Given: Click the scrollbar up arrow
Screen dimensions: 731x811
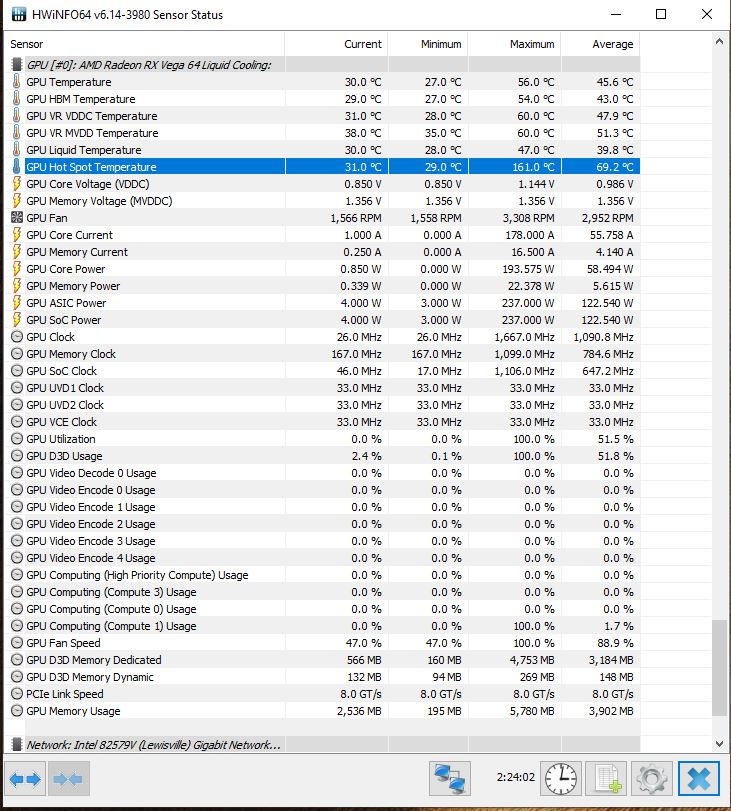Looking at the screenshot, I should (x=719, y=41).
